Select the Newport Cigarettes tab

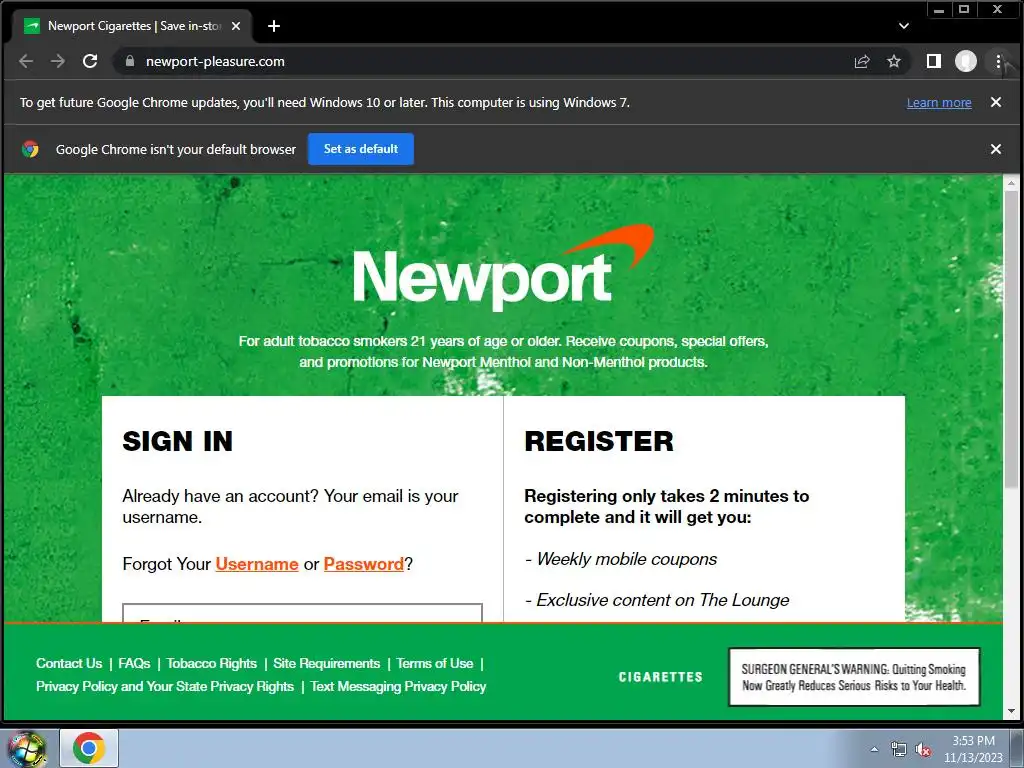[x=131, y=26]
